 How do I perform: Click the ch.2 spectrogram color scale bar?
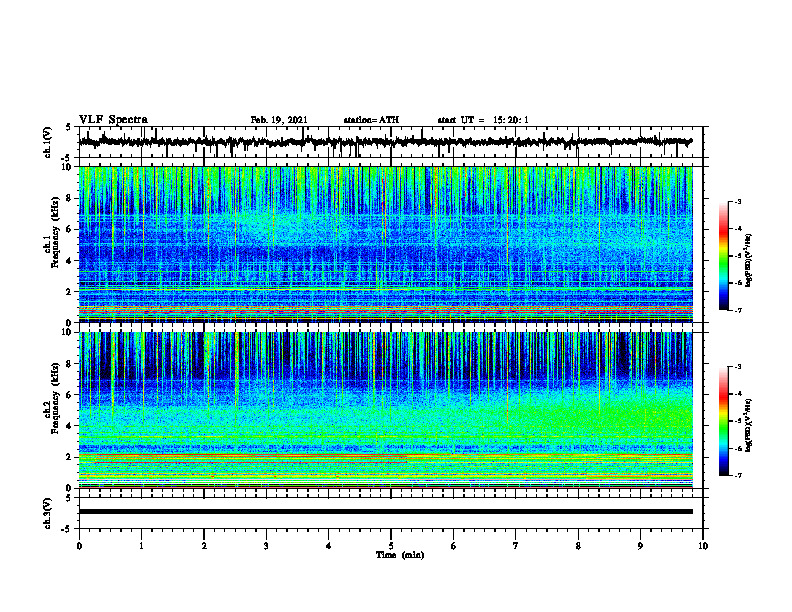tap(723, 421)
